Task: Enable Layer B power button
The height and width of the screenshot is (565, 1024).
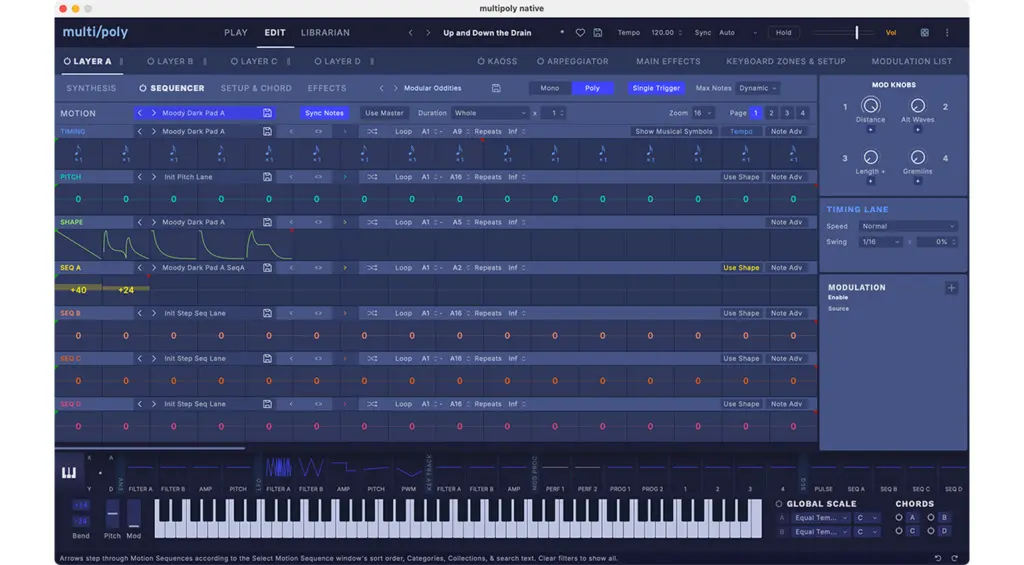Action: [150, 61]
